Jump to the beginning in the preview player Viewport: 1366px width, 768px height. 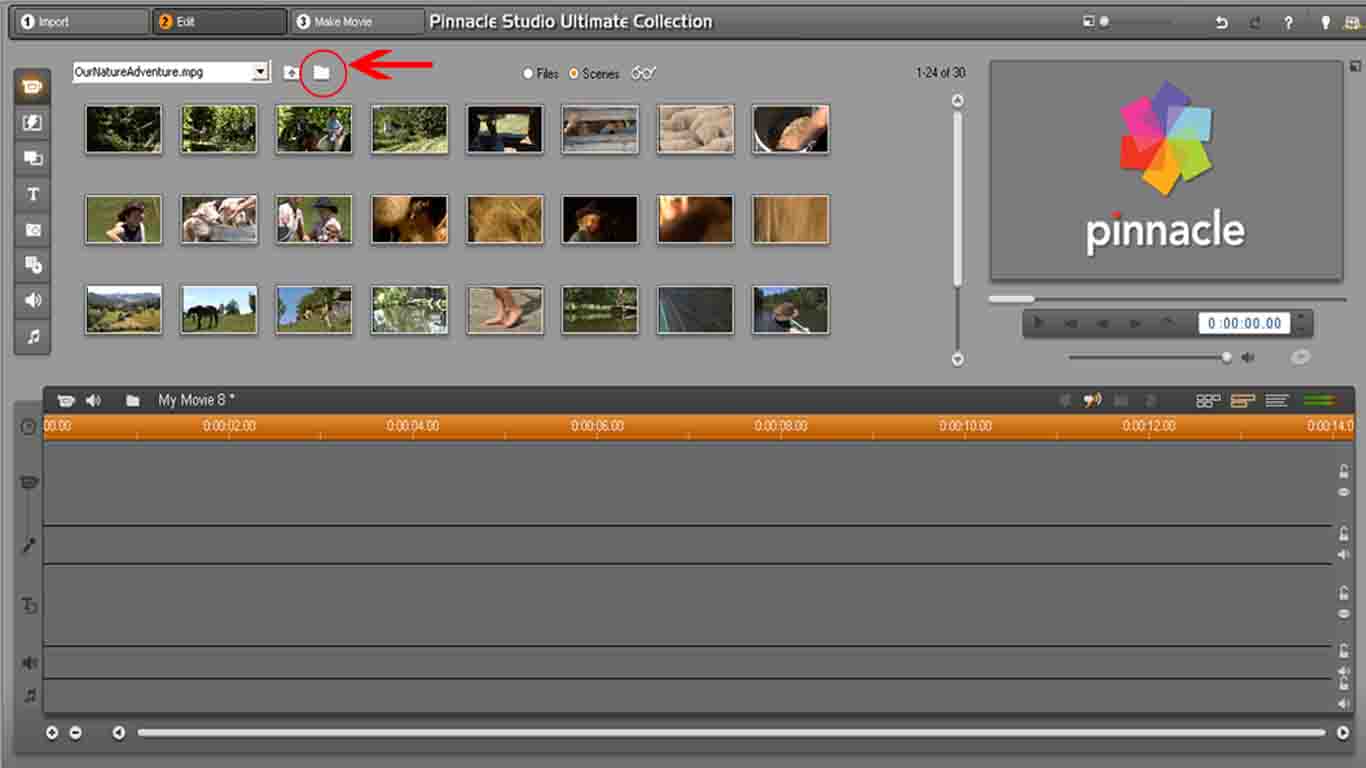coord(1070,323)
